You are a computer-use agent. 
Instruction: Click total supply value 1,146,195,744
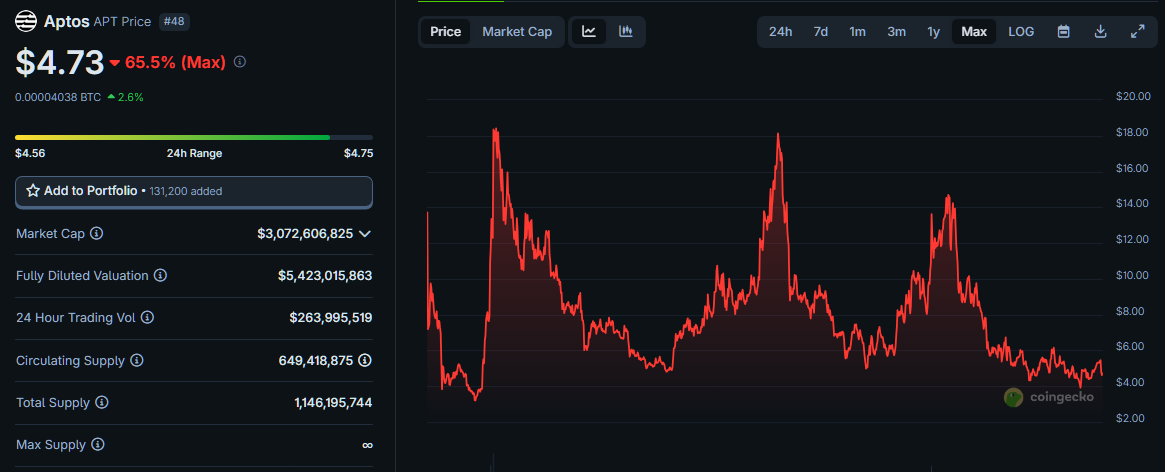coord(334,403)
